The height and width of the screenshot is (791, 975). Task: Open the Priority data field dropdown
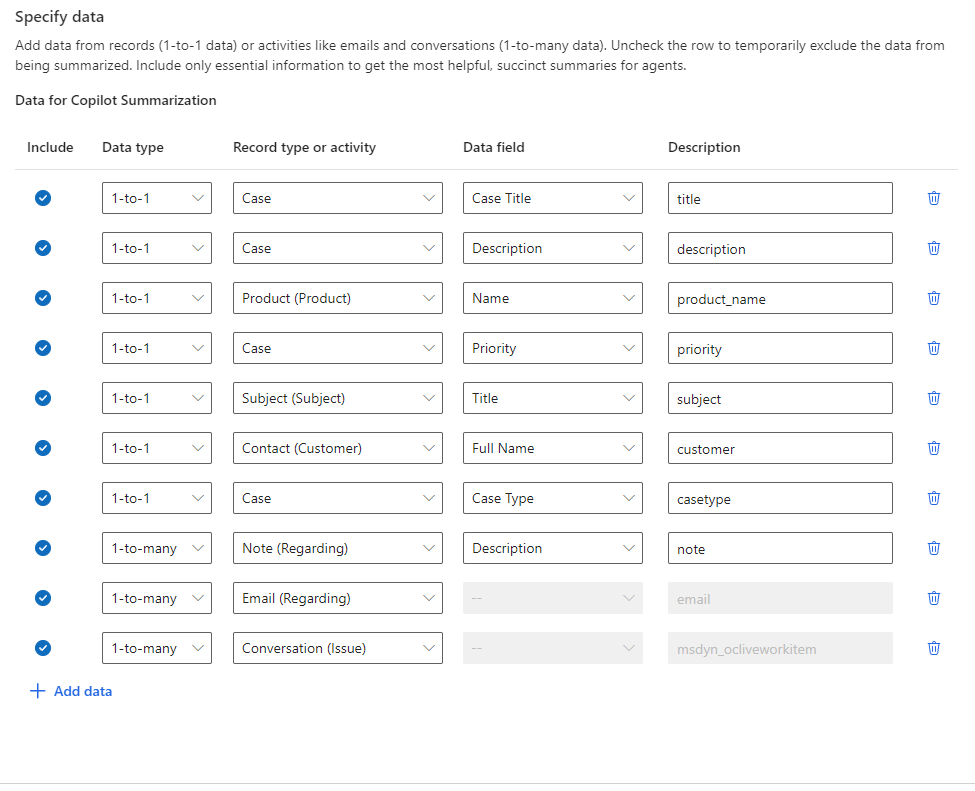pyautogui.click(x=552, y=348)
